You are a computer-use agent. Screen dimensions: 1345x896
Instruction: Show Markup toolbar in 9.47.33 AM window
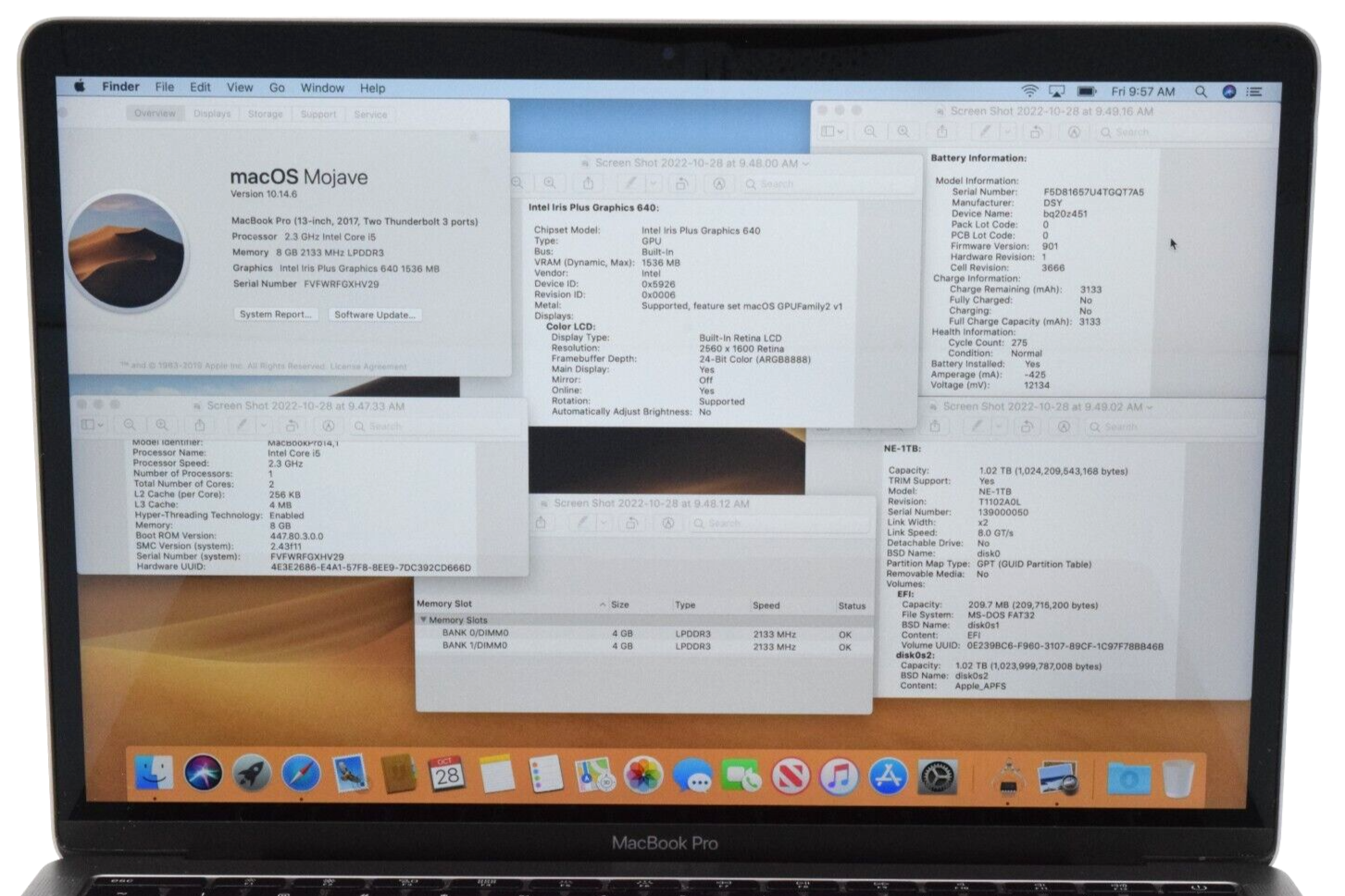(329, 426)
